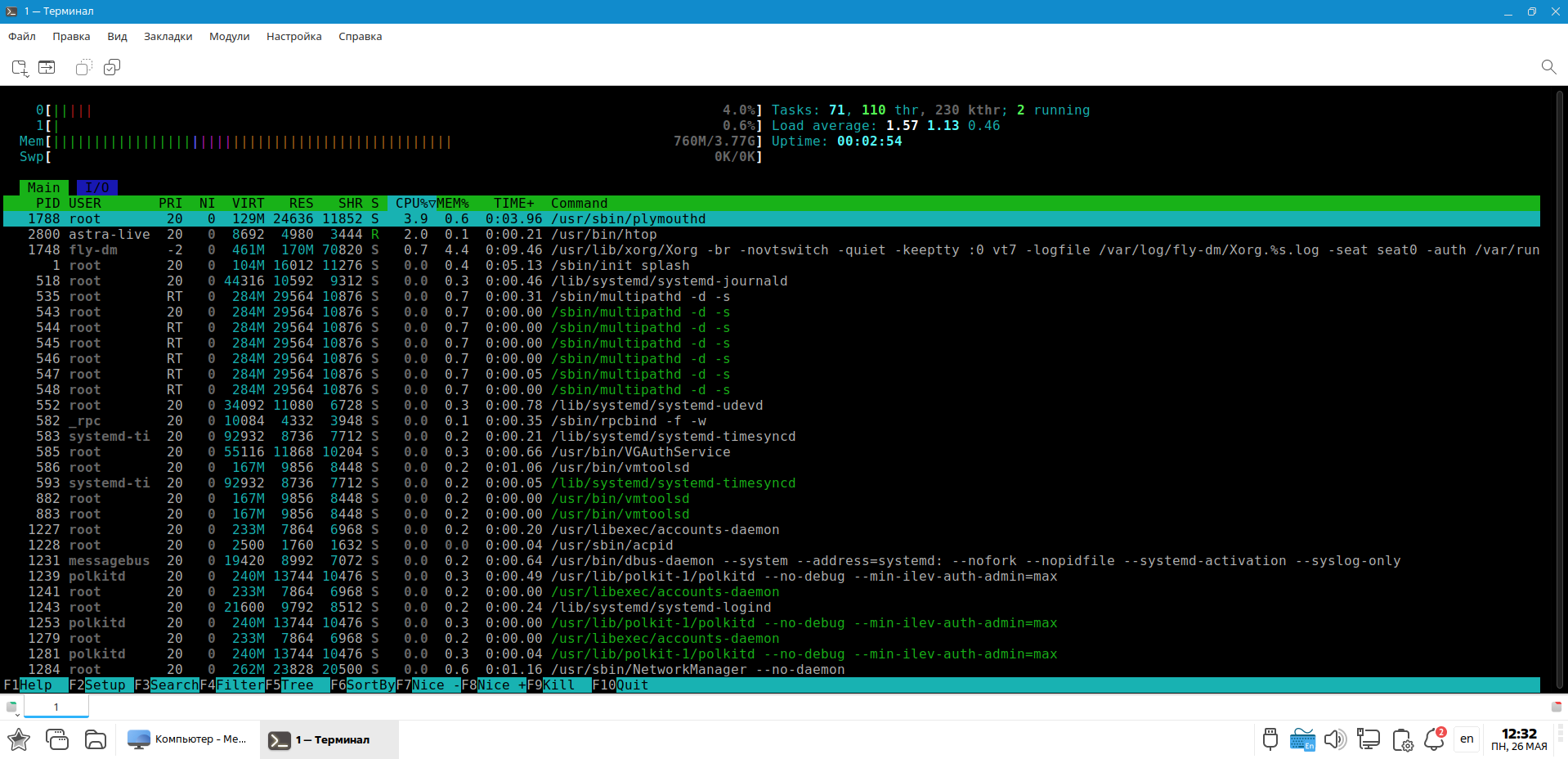
Task: Open the Файл menu
Action: coord(22,36)
